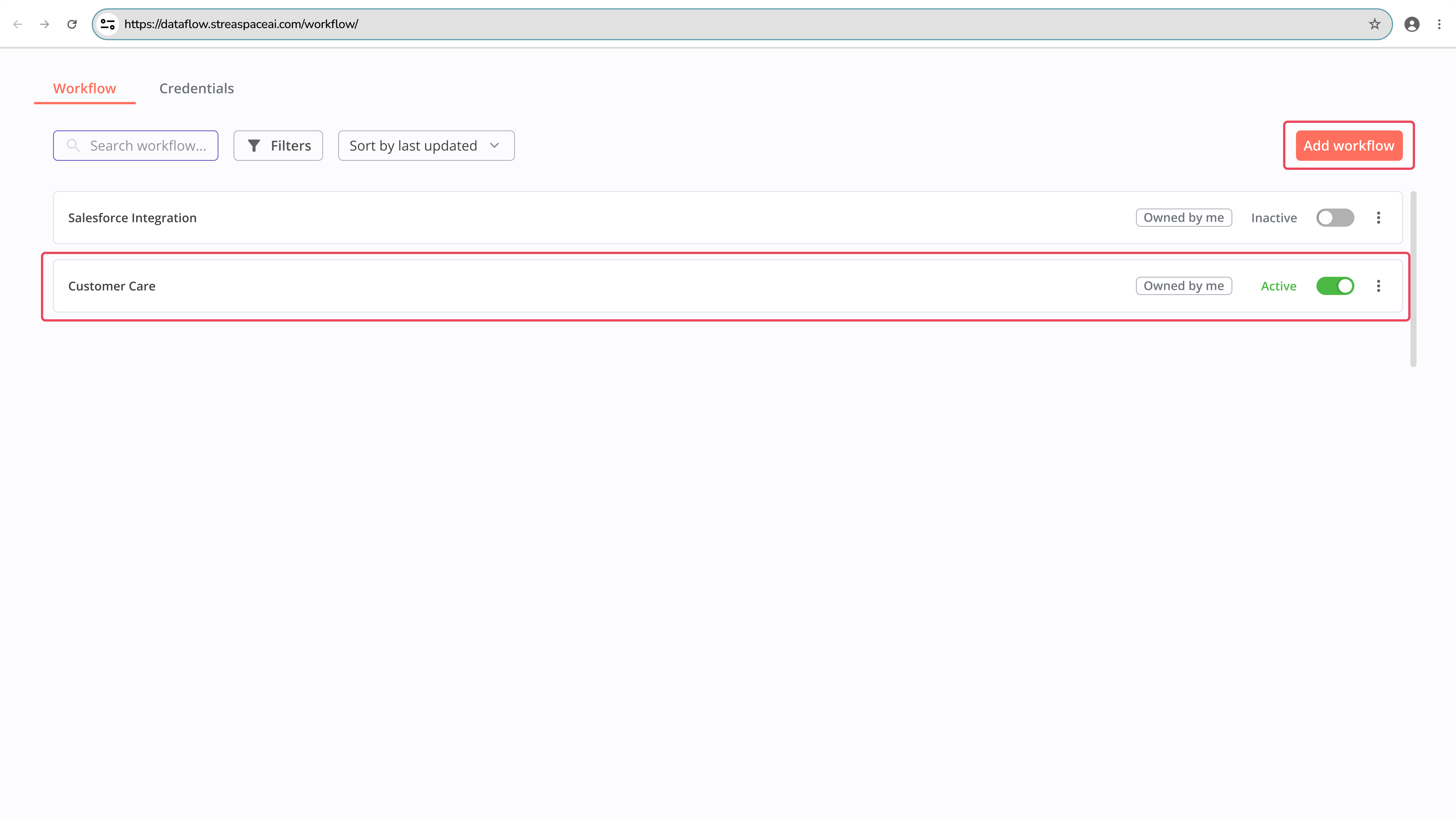Click the workflow list vertical scrollbar

coord(1413,279)
